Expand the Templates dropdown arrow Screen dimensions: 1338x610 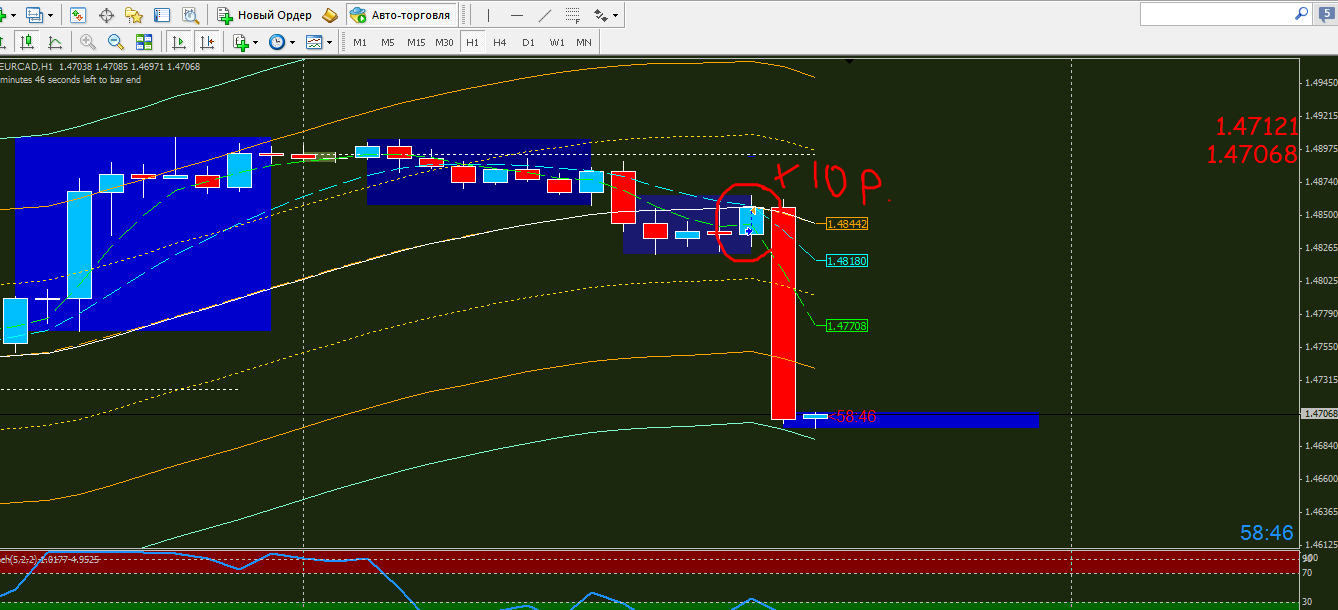pos(330,42)
